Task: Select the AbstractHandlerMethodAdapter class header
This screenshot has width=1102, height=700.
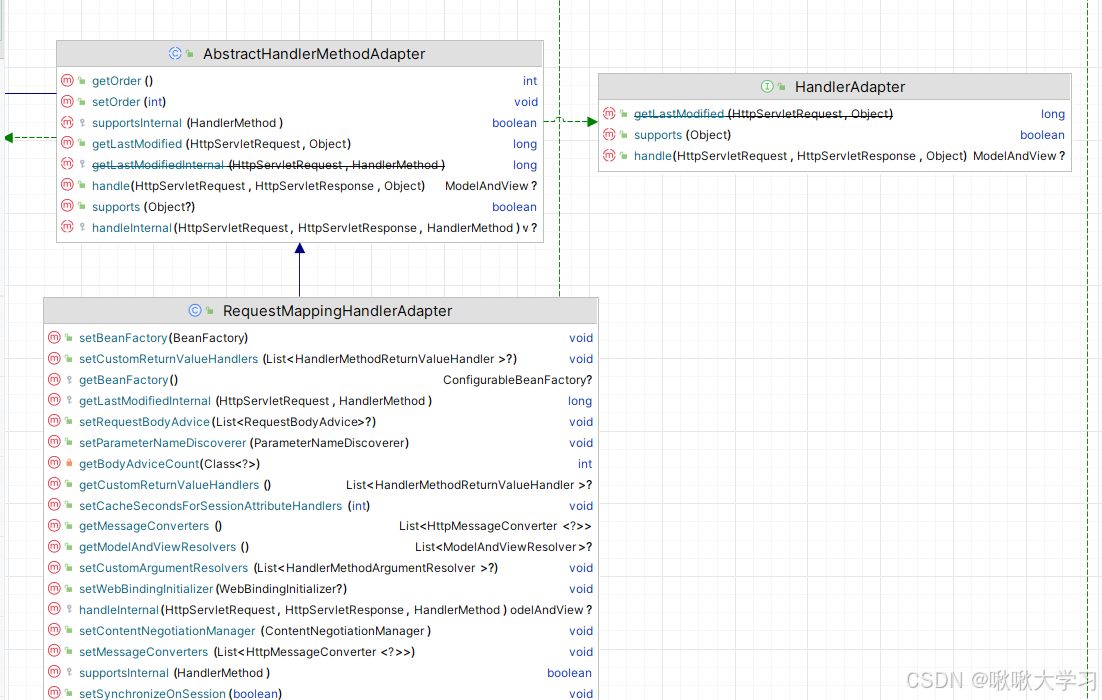Action: pos(300,53)
